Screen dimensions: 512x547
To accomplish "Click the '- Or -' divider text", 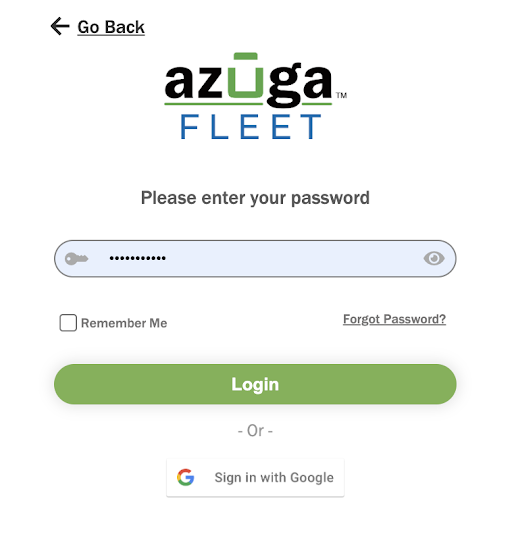I will click(255, 431).
